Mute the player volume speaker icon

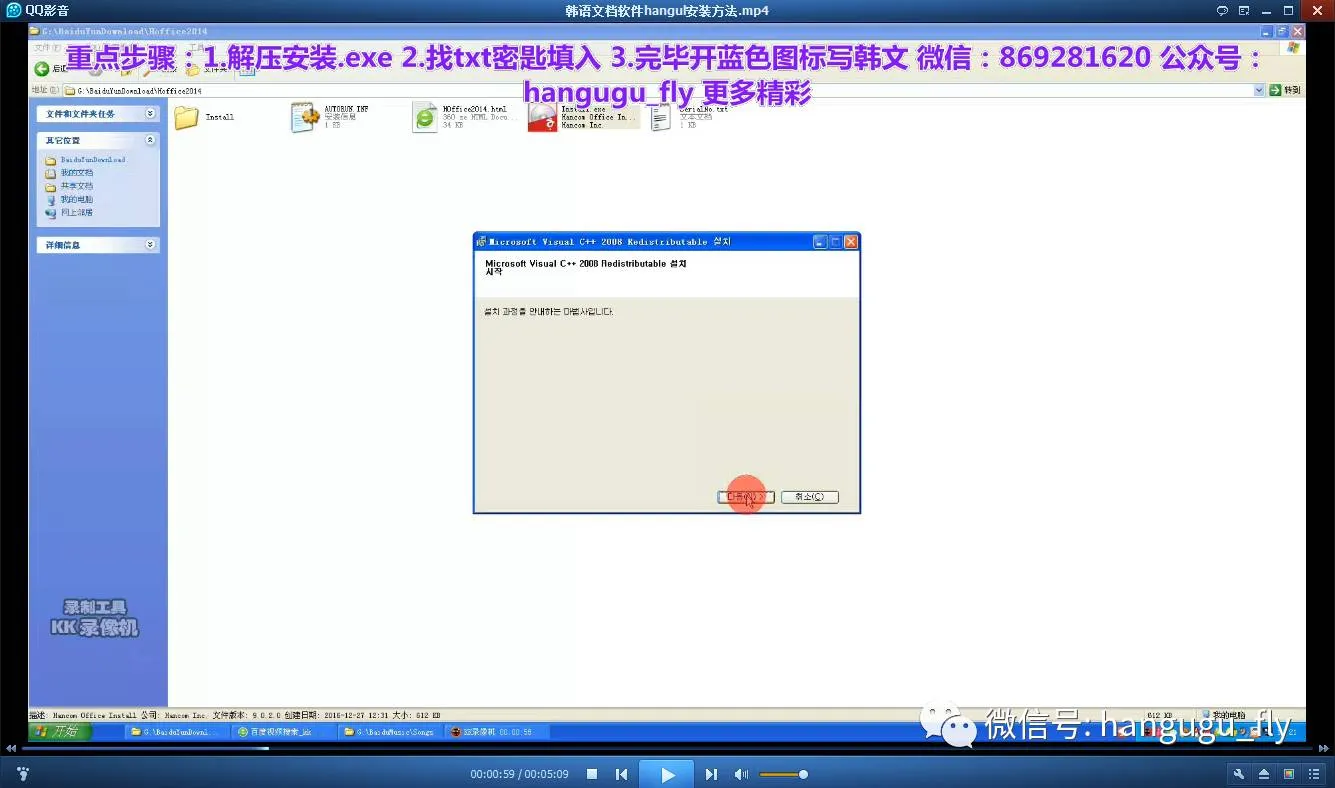(741, 774)
